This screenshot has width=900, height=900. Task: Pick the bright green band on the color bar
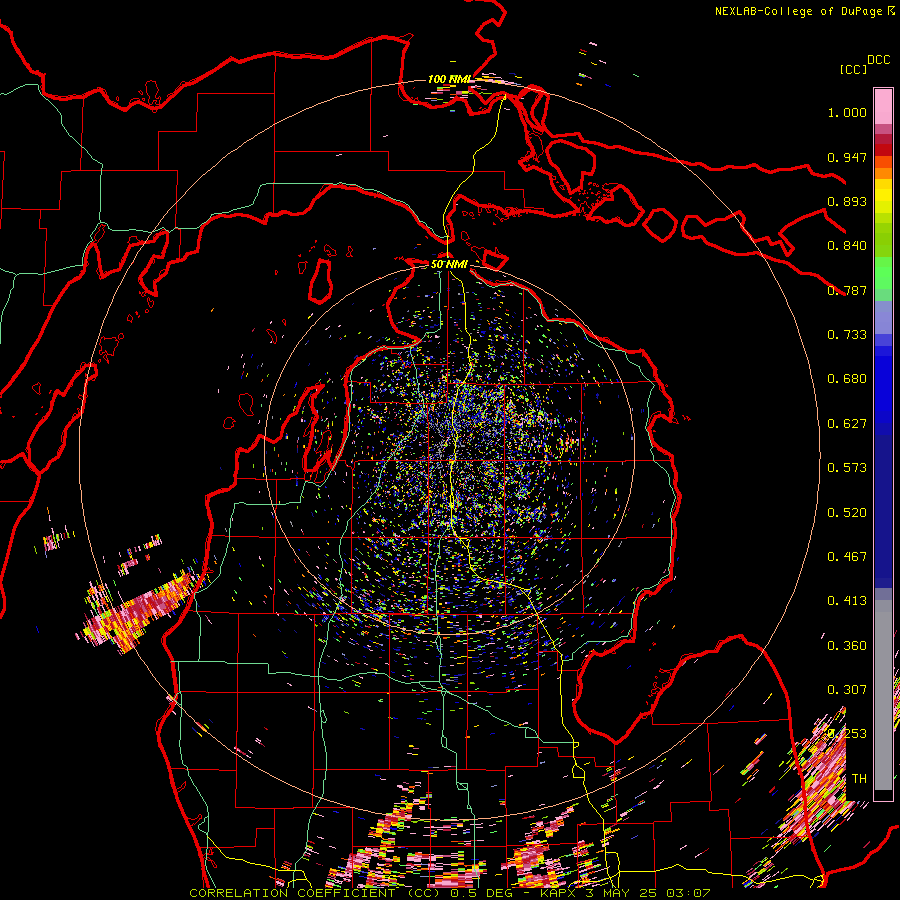[x=883, y=273]
